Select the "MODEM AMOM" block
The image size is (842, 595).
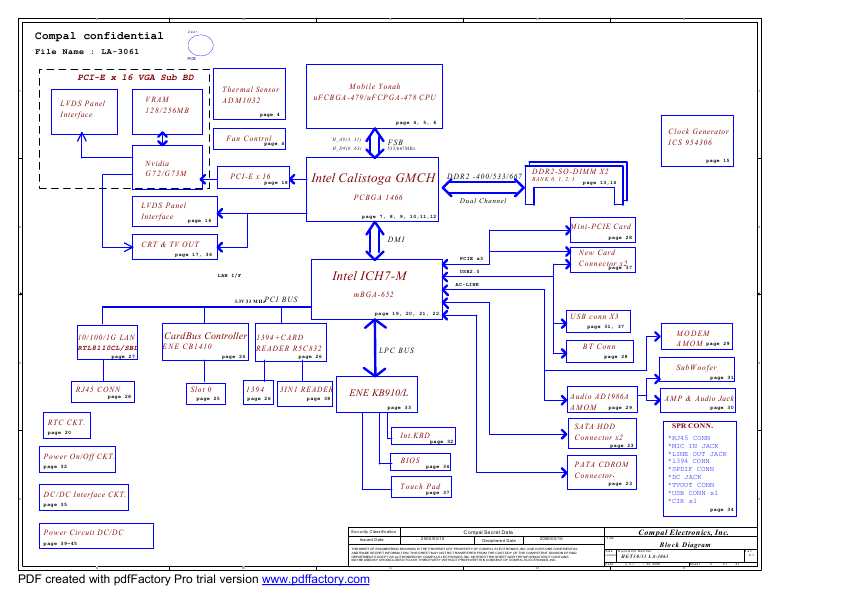point(697,337)
